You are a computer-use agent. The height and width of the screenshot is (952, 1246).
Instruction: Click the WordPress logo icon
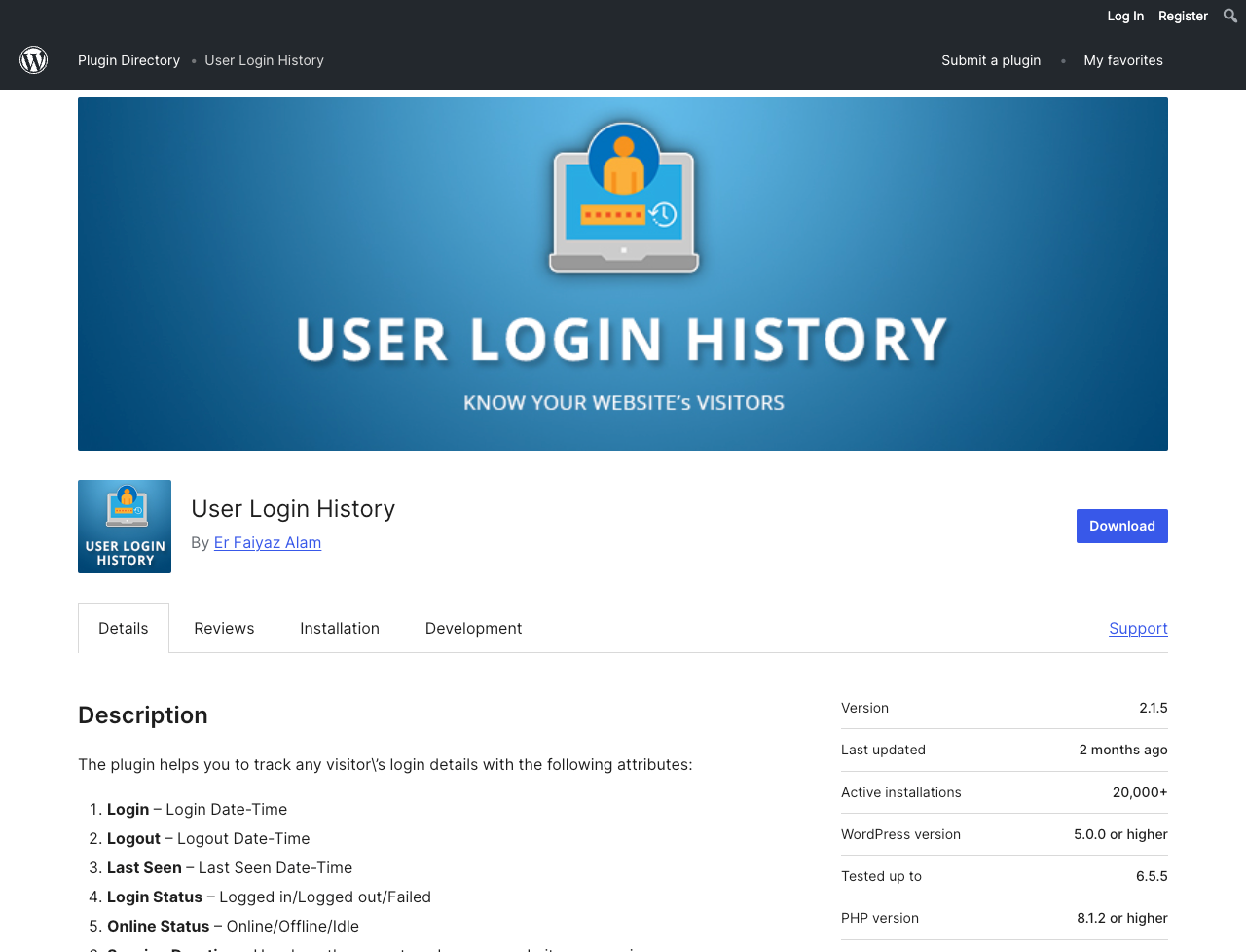click(34, 60)
